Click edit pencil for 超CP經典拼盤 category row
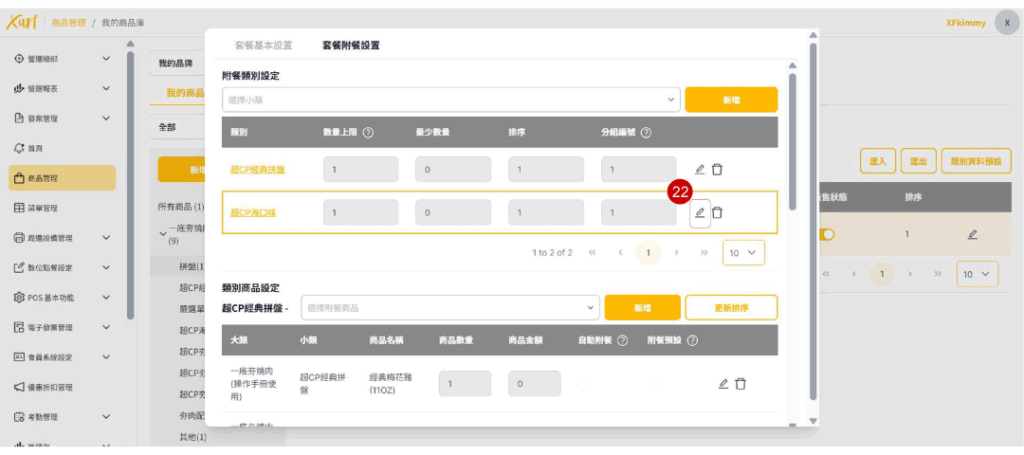1024x455 pixels. click(700, 169)
